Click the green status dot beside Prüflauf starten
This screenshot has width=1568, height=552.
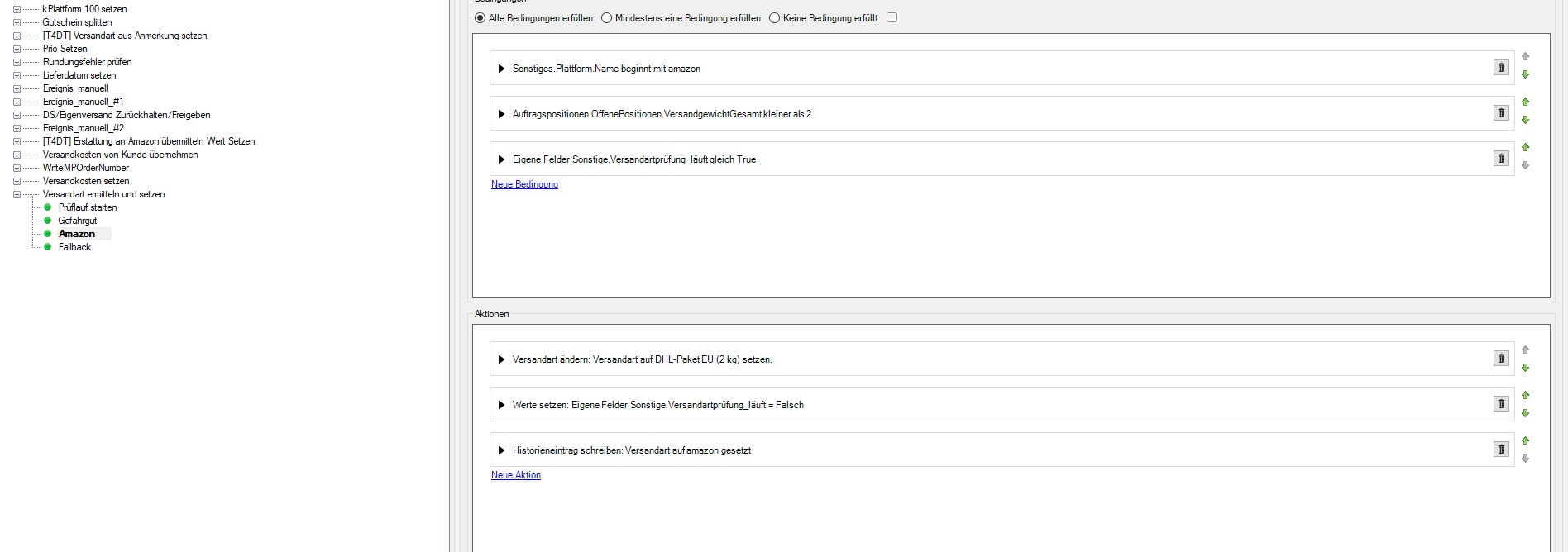pos(48,207)
